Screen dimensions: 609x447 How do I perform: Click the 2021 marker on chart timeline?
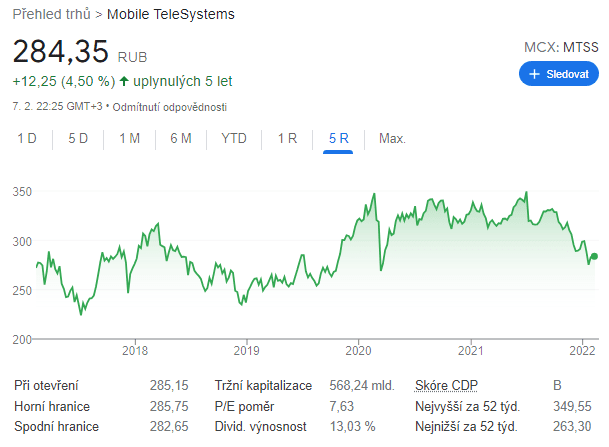point(471,350)
